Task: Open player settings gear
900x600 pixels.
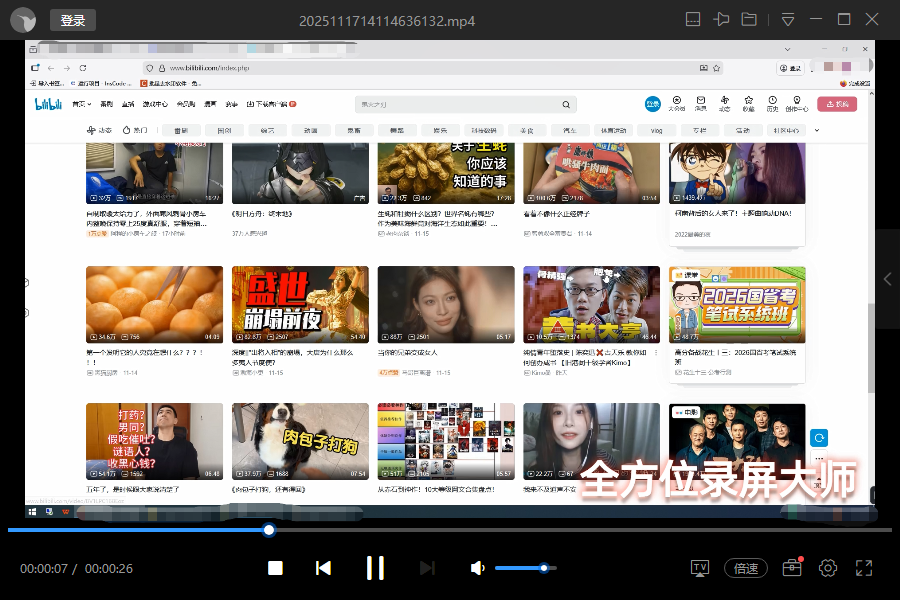Action: pyautogui.click(x=828, y=568)
